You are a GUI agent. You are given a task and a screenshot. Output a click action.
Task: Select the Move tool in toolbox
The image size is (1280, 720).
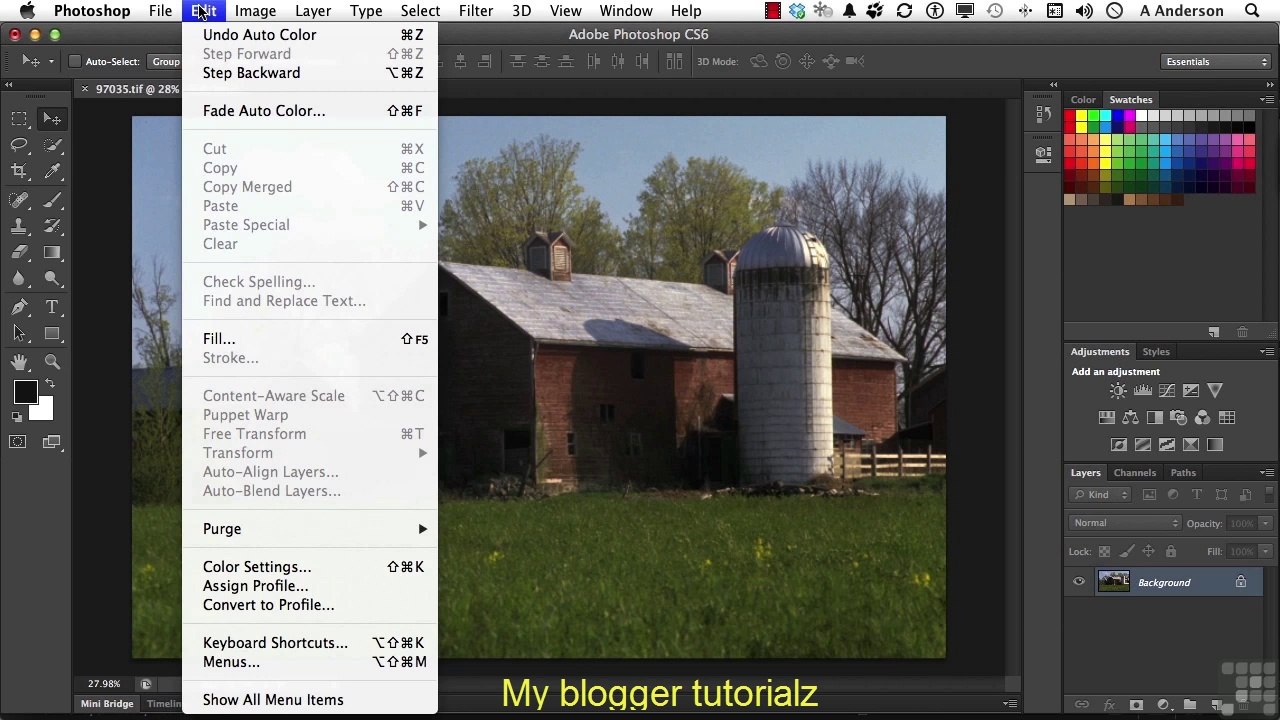pos(52,119)
